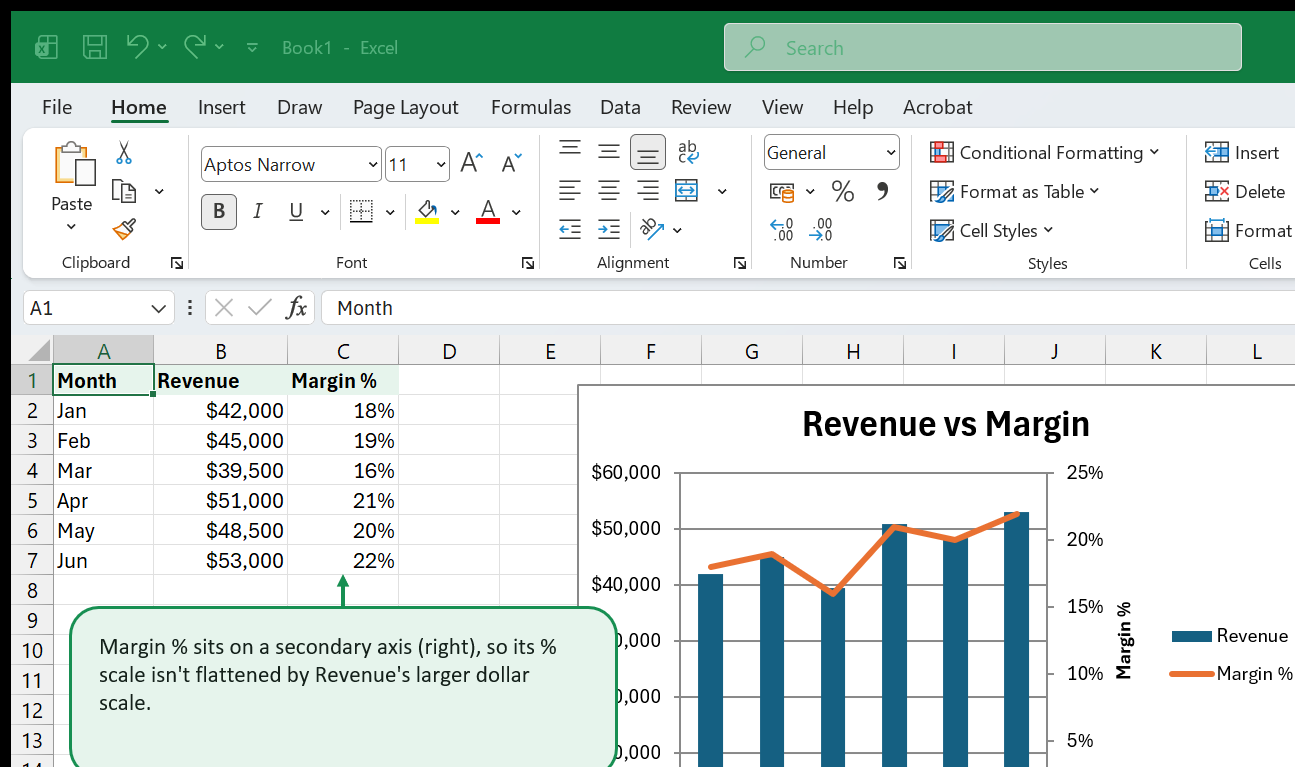The height and width of the screenshot is (767, 1295).
Task: Increase indent in the Alignment group
Action: point(609,229)
